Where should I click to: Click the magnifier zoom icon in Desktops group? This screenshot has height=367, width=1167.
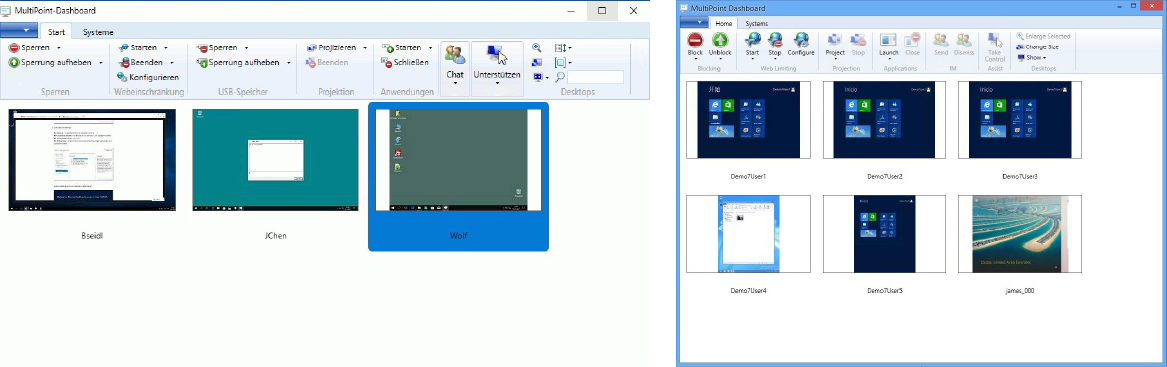[537, 48]
